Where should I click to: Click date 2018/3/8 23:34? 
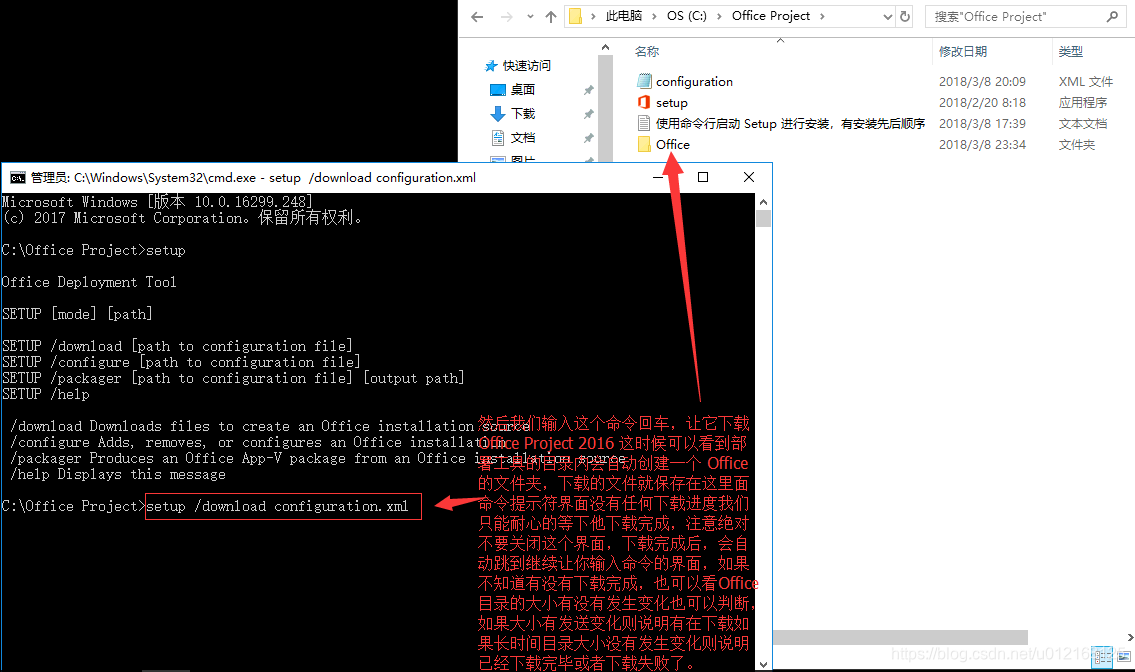tap(982, 145)
